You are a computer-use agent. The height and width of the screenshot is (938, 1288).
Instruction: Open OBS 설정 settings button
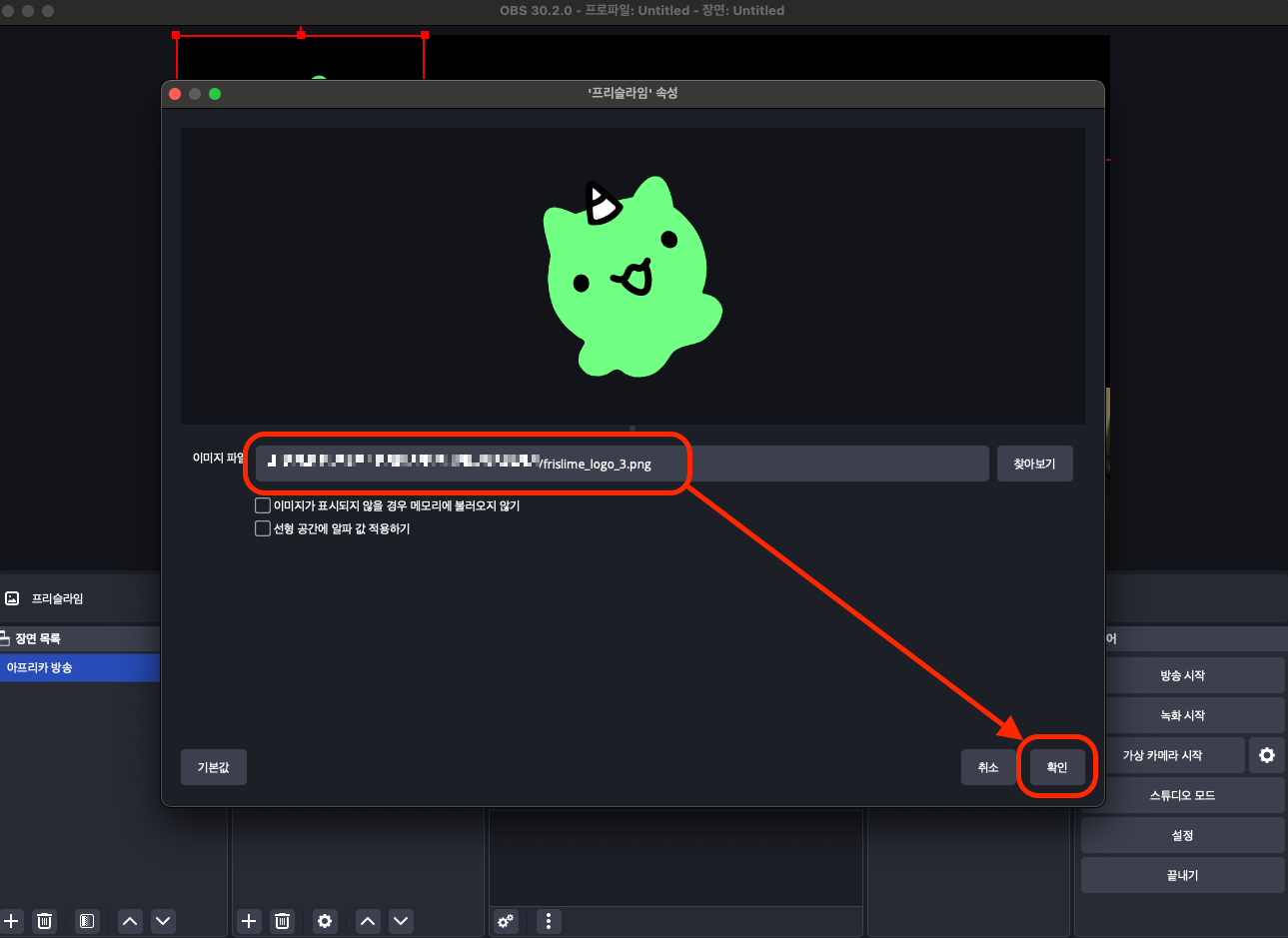(x=1183, y=835)
